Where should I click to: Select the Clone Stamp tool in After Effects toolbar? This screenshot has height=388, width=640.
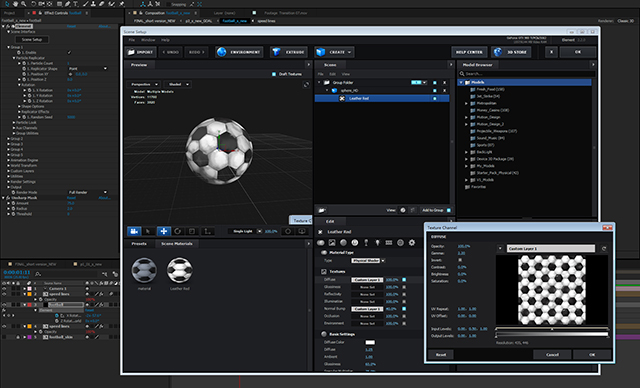tap(93, 4)
